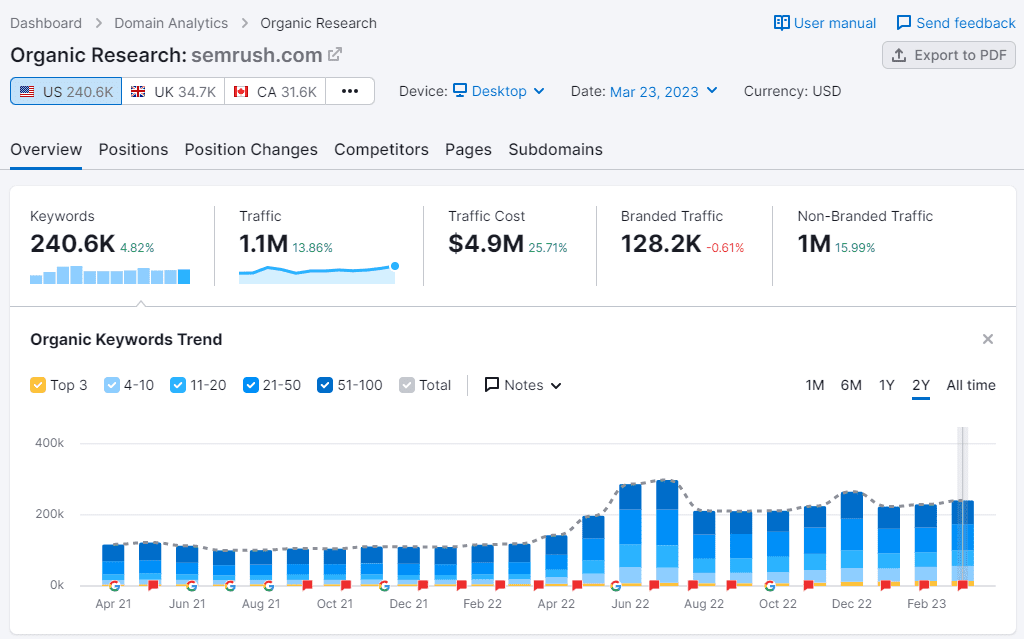Toggle the 21-50 positions checkbox
1024x639 pixels.
coord(251,385)
